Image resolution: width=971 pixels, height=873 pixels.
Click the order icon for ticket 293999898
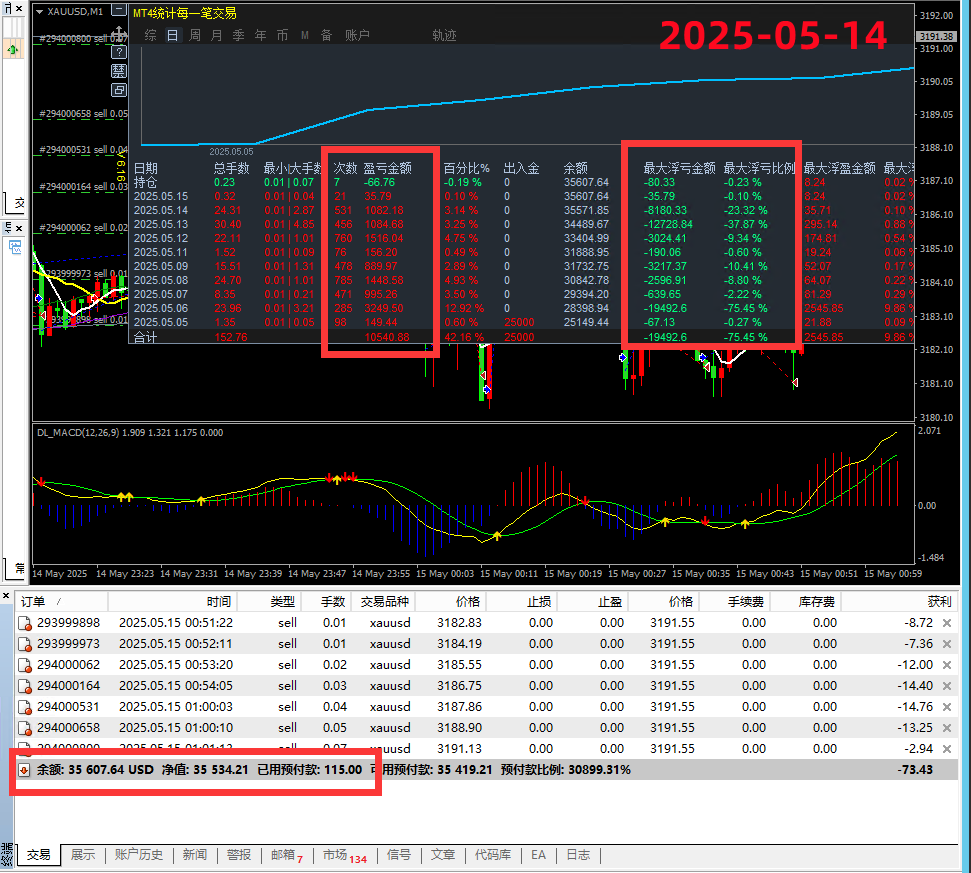(25, 623)
